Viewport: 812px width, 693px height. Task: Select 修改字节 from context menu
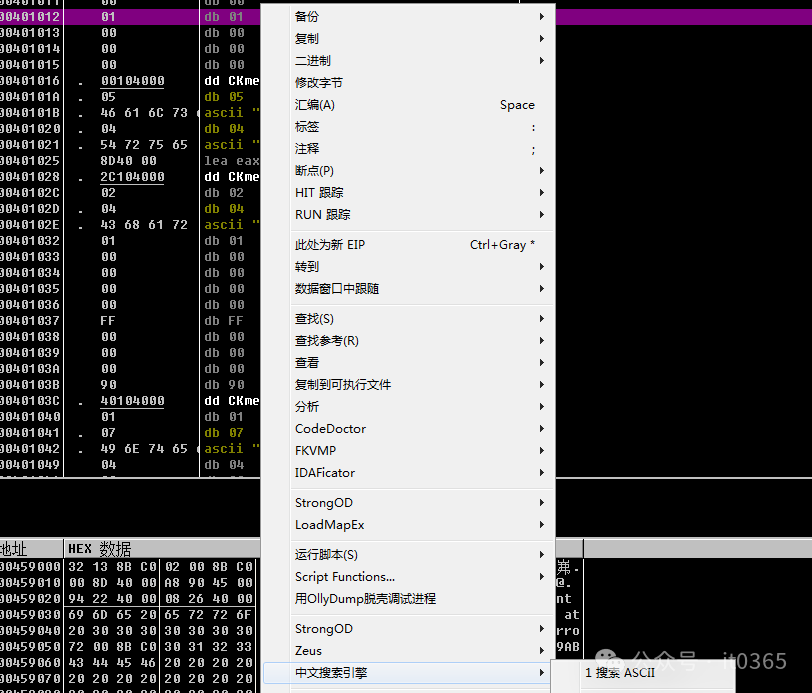318,83
